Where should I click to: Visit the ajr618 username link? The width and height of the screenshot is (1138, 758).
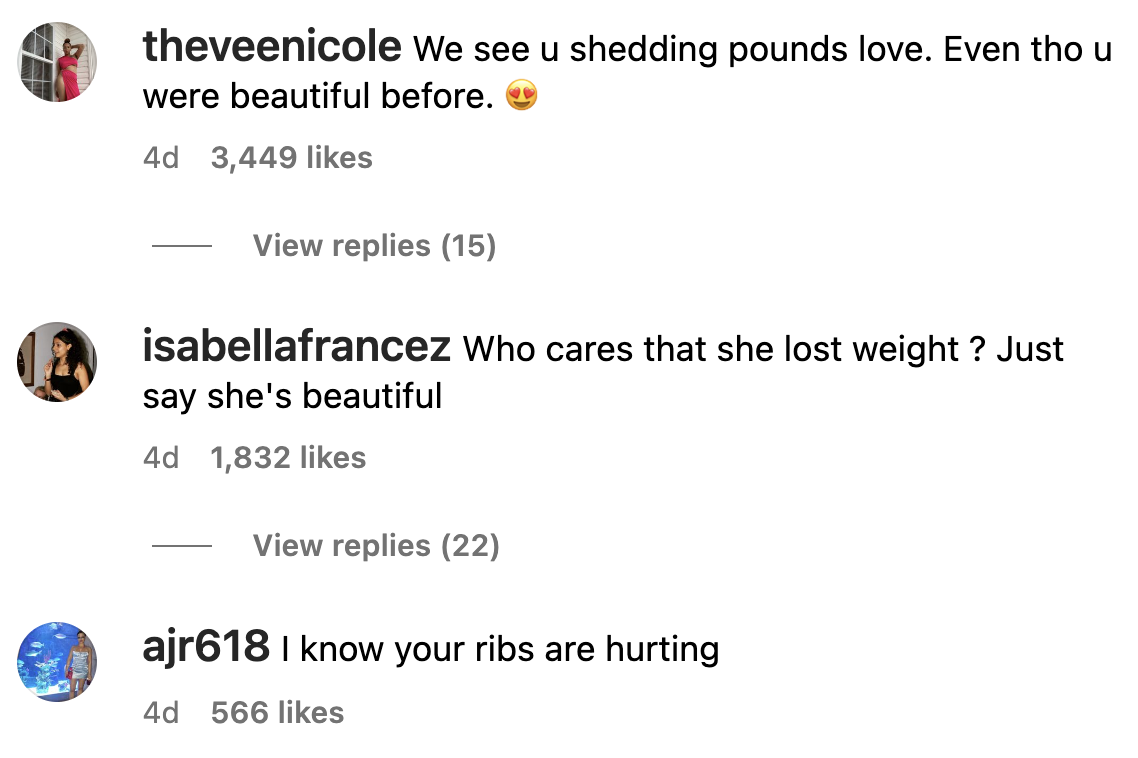[x=206, y=646]
